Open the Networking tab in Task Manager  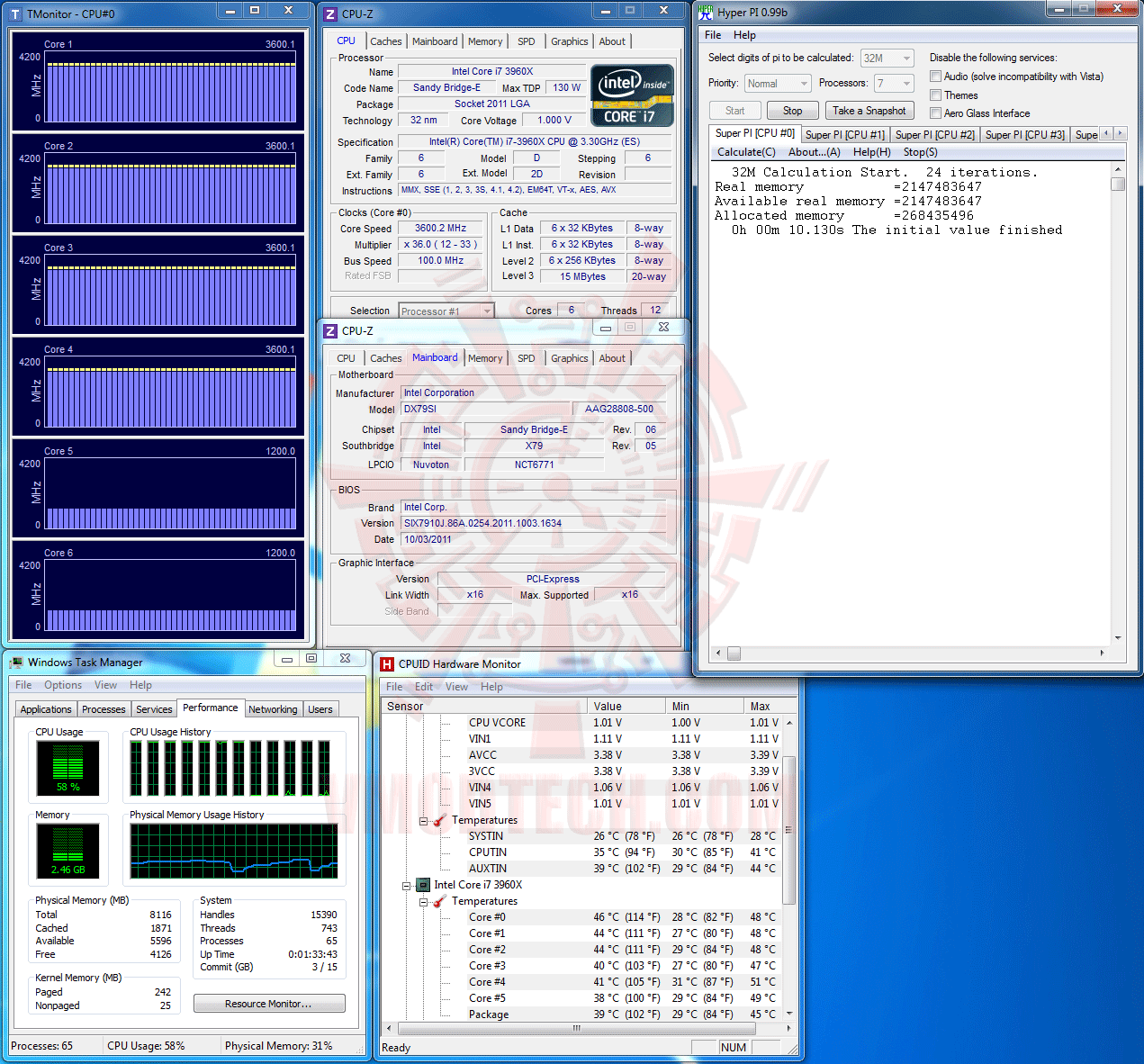[x=273, y=709]
